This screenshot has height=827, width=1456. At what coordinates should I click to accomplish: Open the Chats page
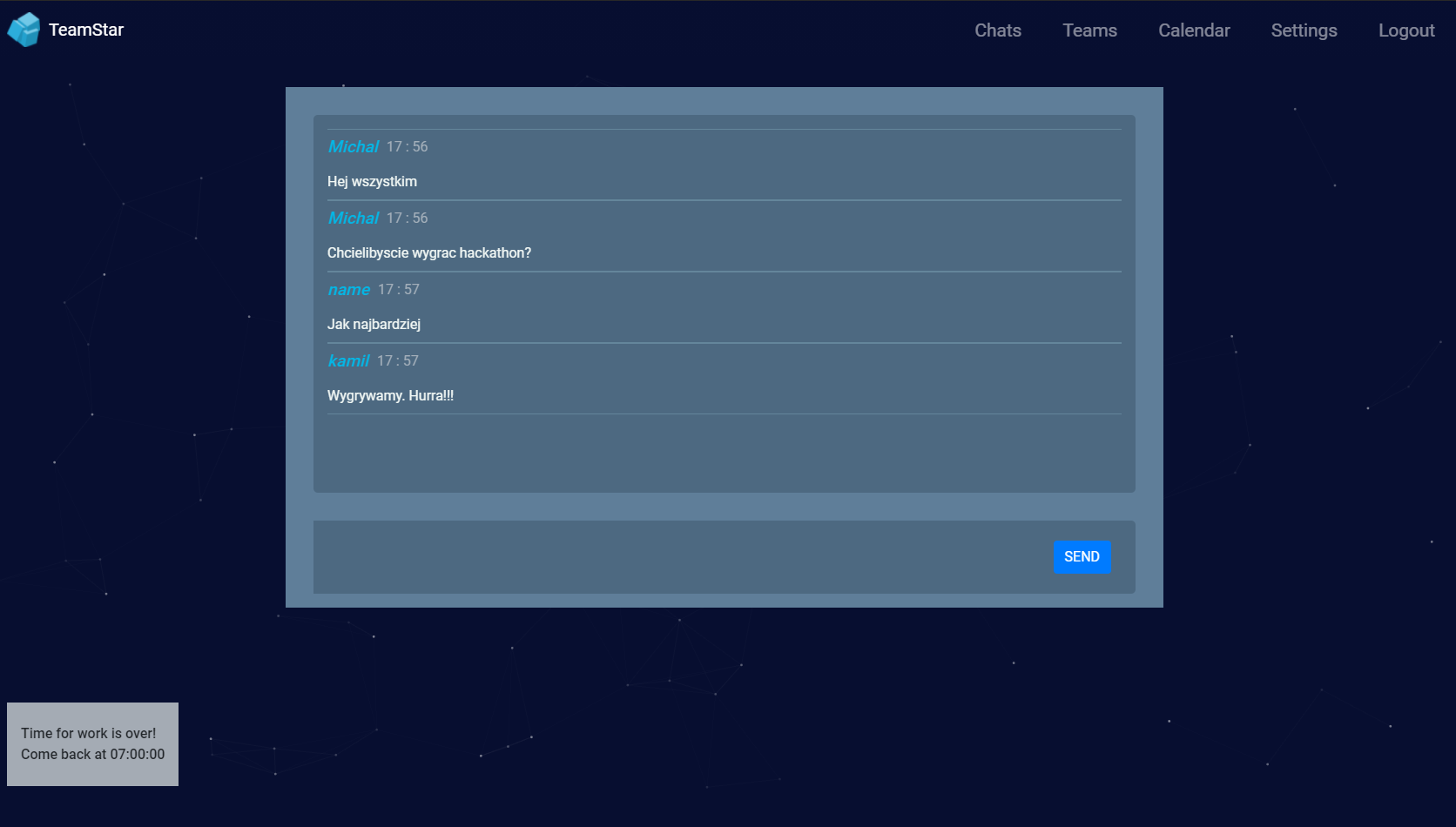998,30
